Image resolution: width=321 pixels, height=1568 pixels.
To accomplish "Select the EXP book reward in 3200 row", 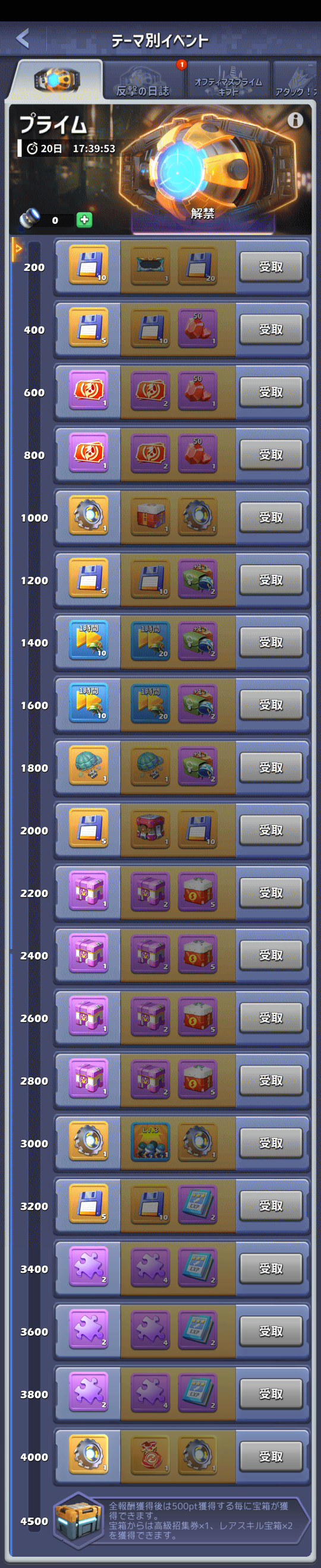I will tap(197, 1203).
